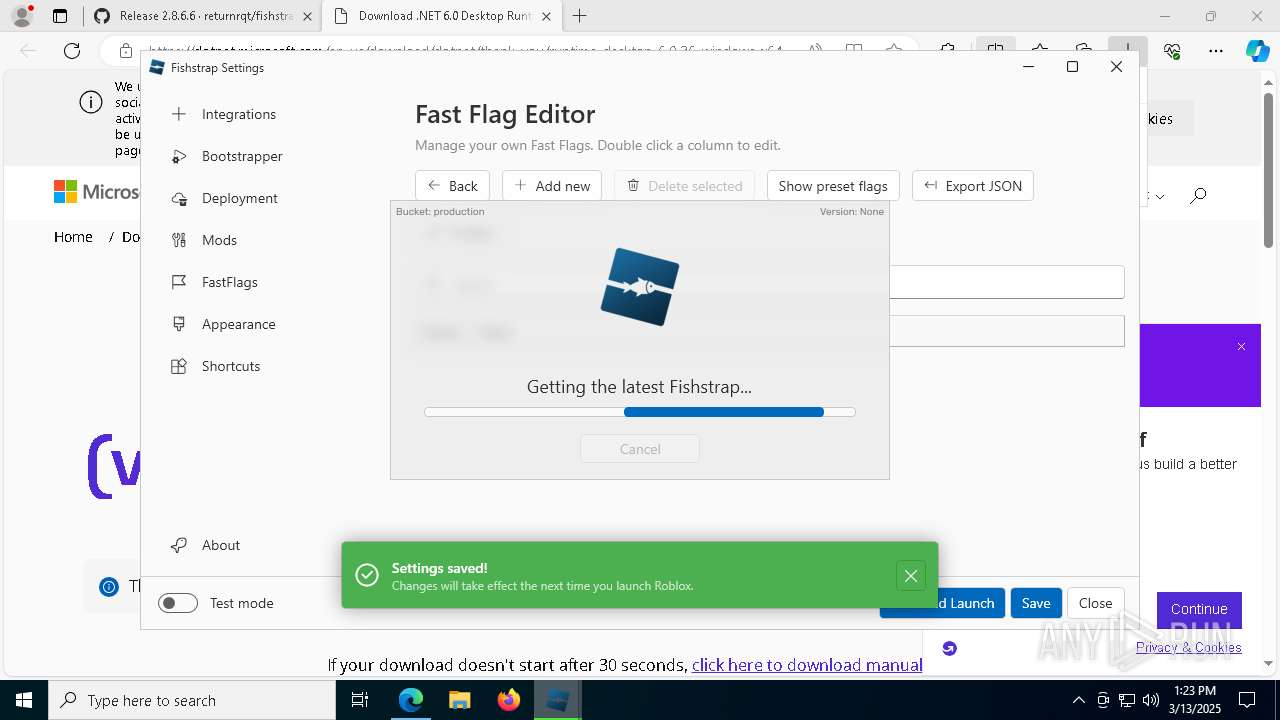Click the Edge profile avatar icon

tap(22, 16)
